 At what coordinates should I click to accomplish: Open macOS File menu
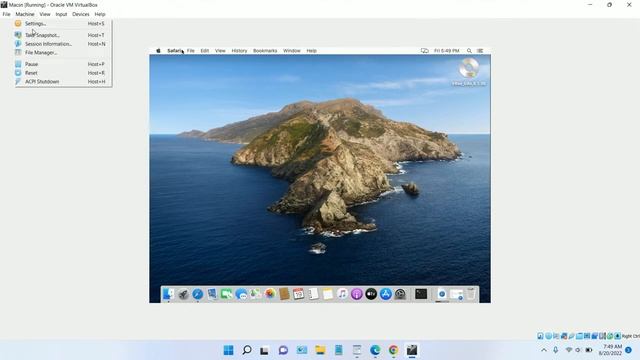tap(191, 51)
